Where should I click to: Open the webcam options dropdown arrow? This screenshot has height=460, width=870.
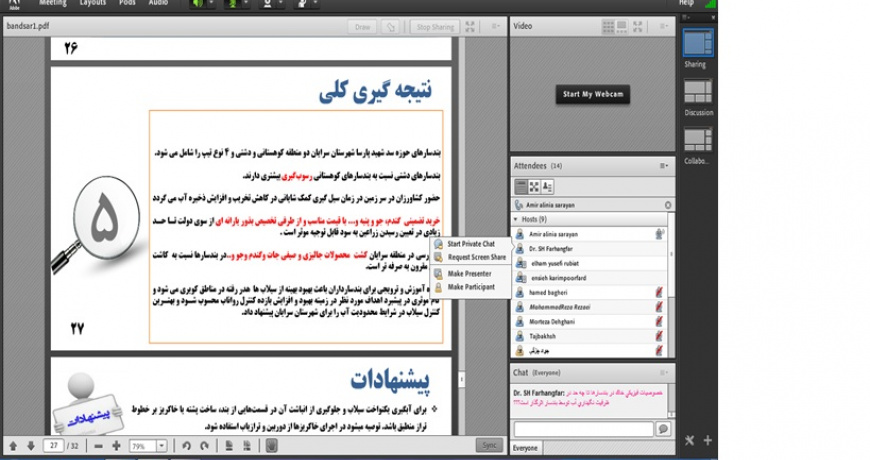click(281, 3)
